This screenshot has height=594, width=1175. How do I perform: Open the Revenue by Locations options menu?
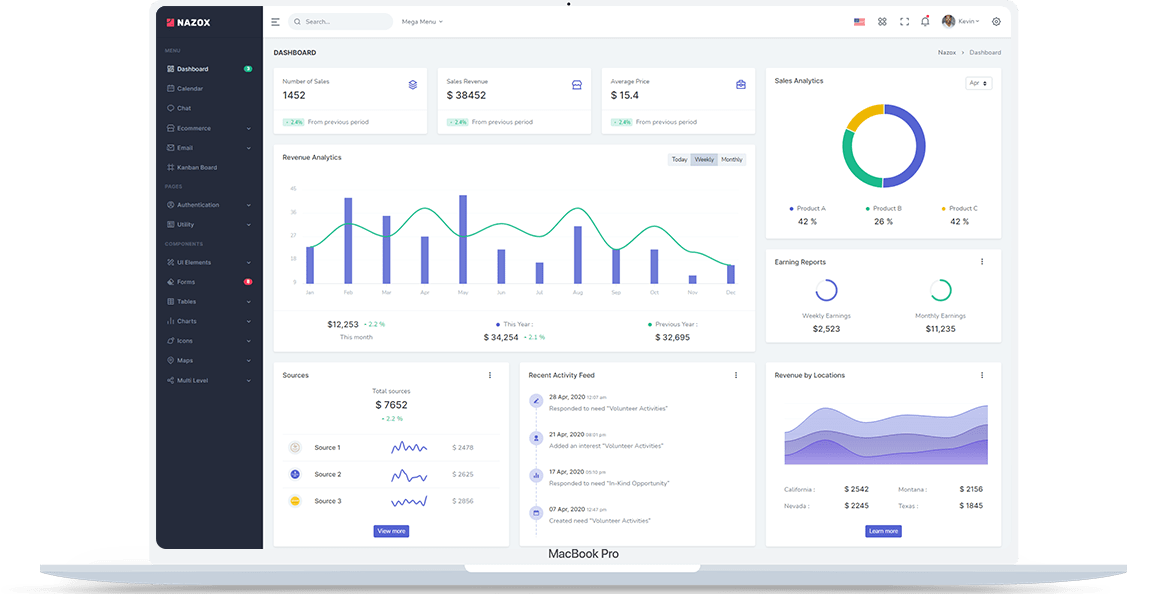click(x=982, y=375)
